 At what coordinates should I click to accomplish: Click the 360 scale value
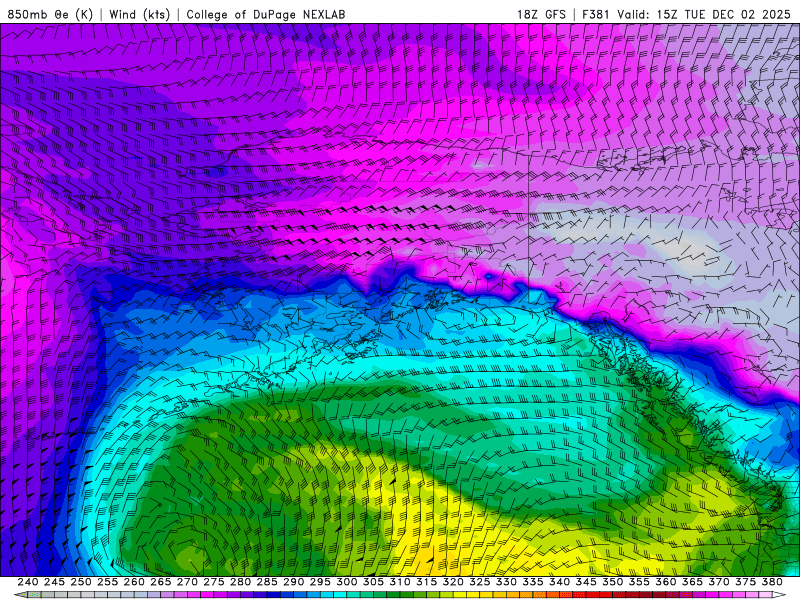(x=666, y=582)
